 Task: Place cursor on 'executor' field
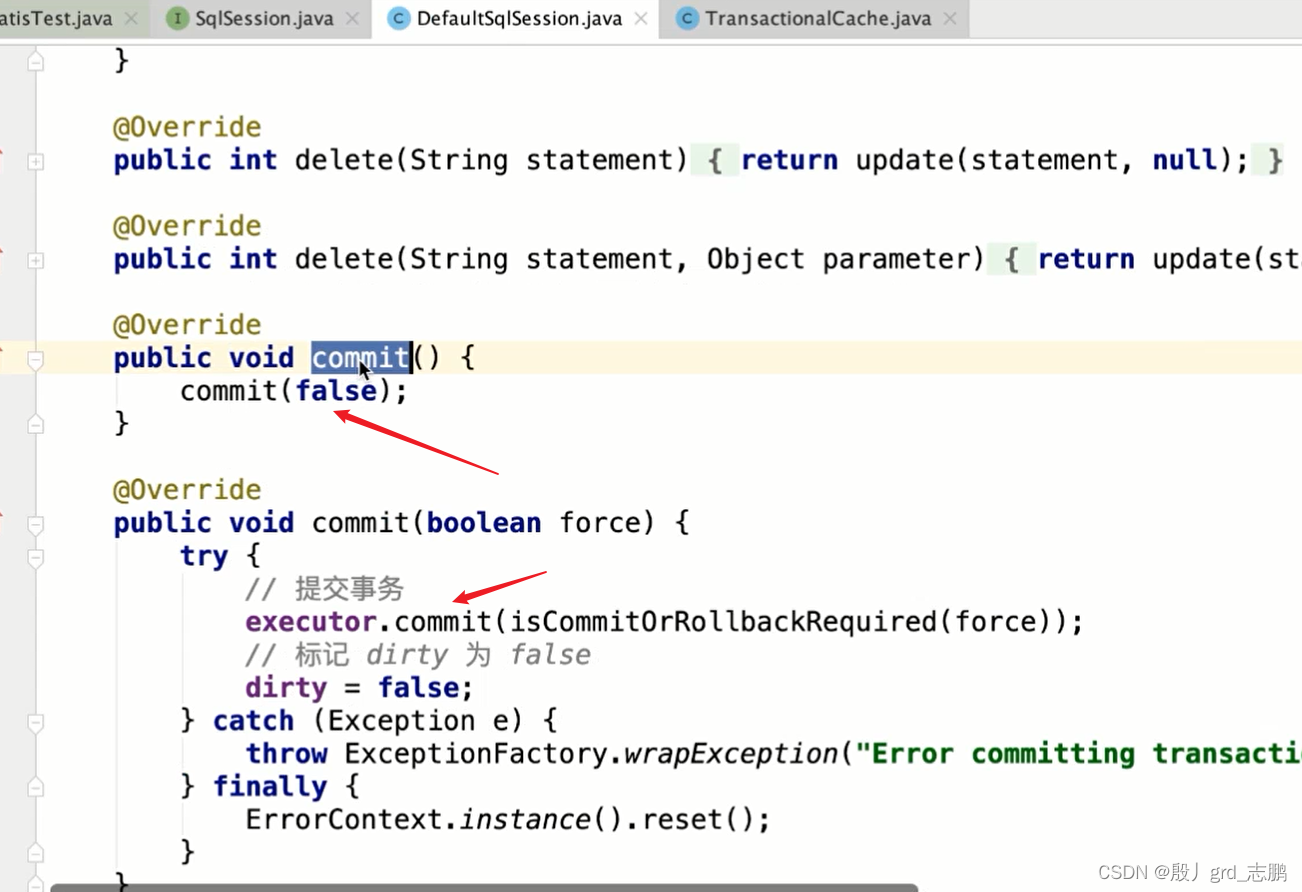click(x=311, y=622)
